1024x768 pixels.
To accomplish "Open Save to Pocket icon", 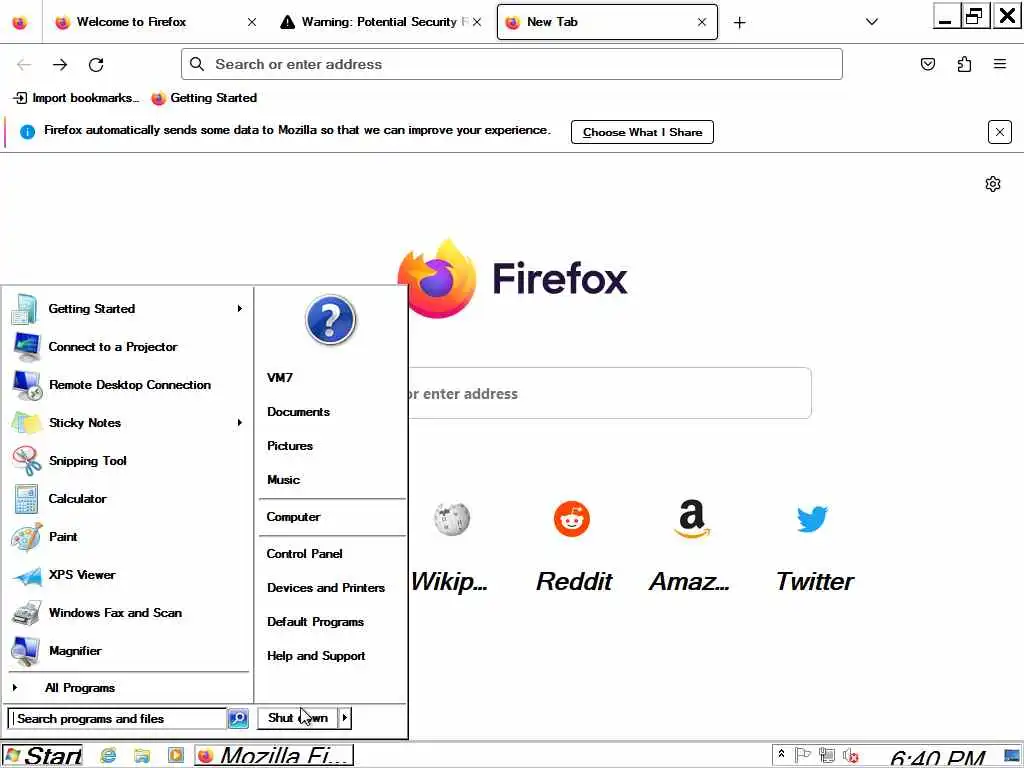I will pos(927,64).
